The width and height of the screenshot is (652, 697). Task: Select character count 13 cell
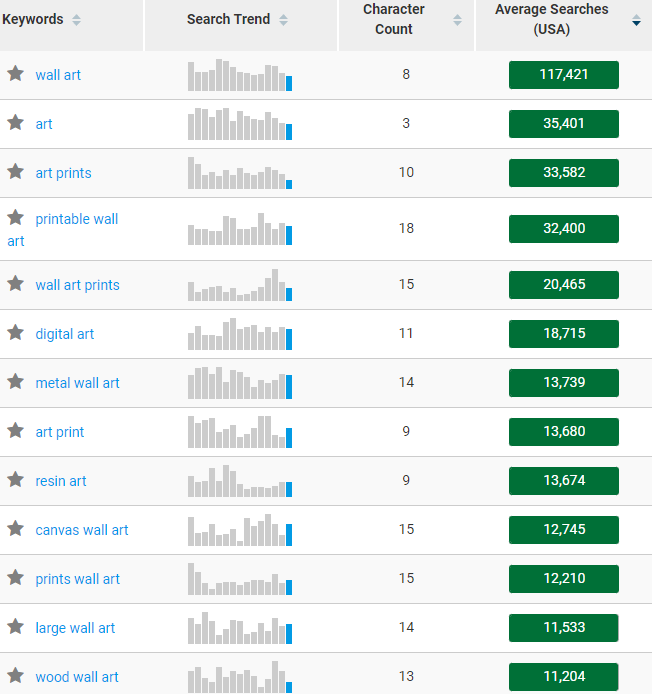coord(406,676)
